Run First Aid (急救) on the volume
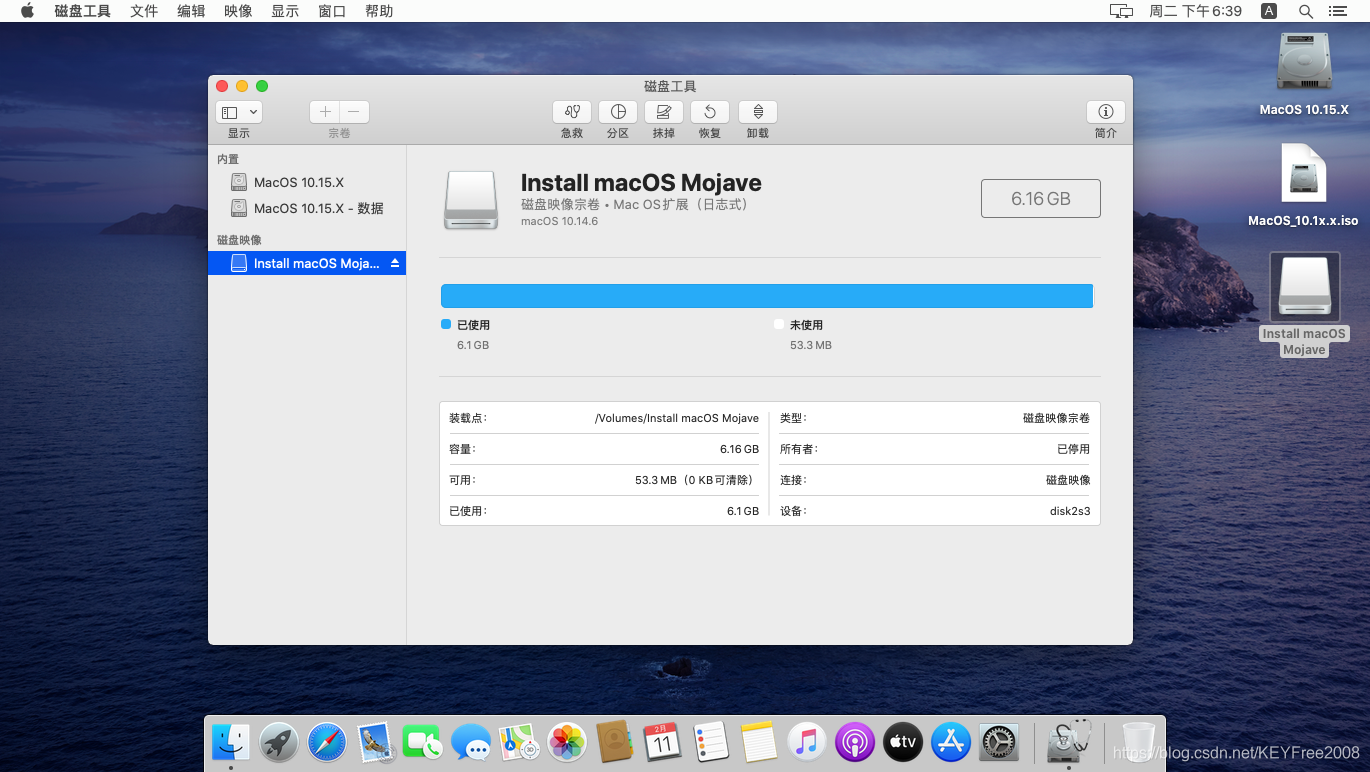 572,112
